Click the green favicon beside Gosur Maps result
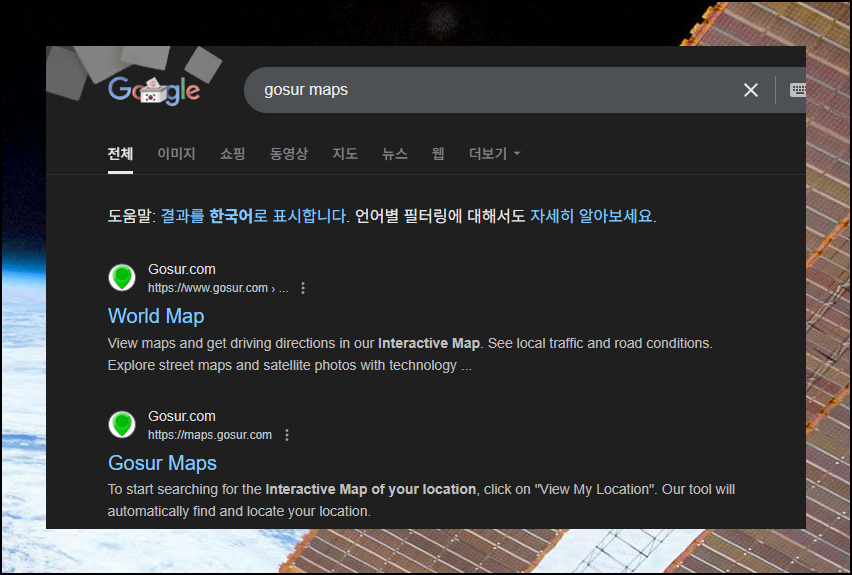Viewport: 852px width, 575px height. pyautogui.click(x=122, y=424)
